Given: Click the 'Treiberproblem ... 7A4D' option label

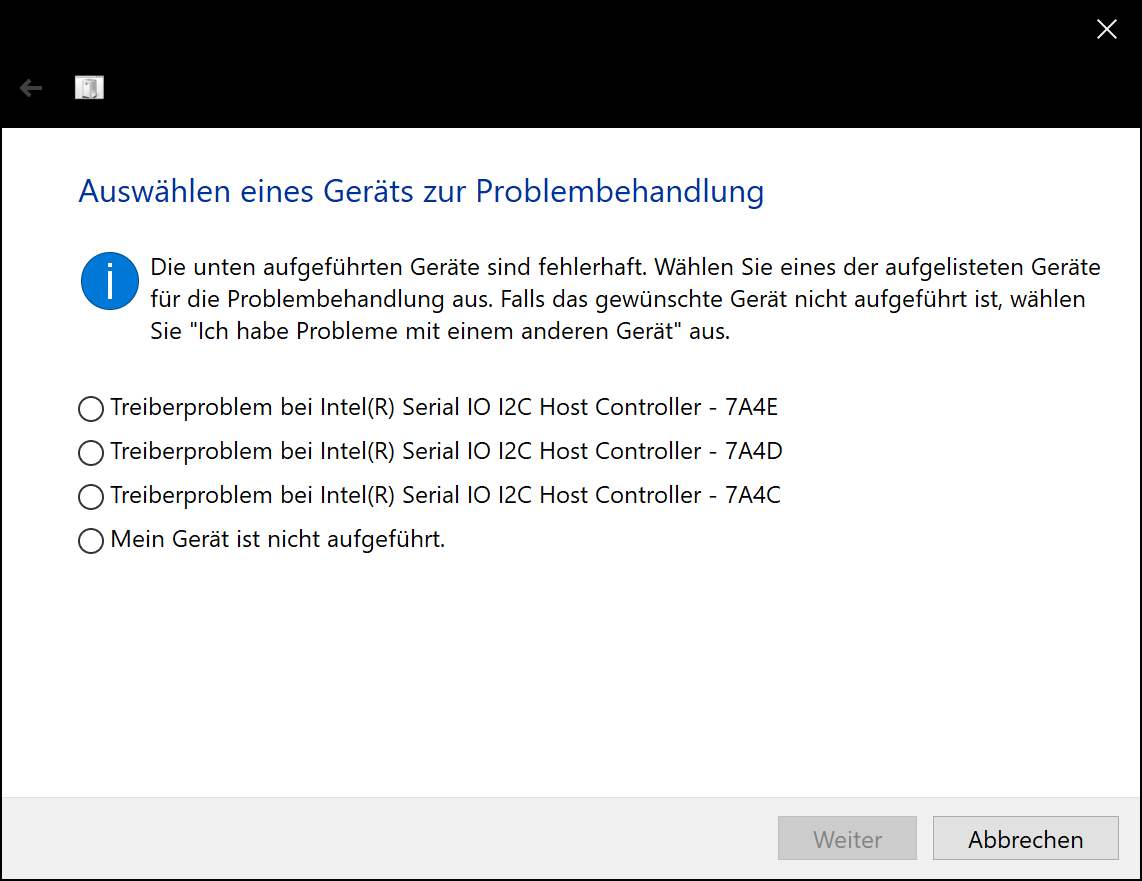Looking at the screenshot, I should pyautogui.click(x=446, y=451).
